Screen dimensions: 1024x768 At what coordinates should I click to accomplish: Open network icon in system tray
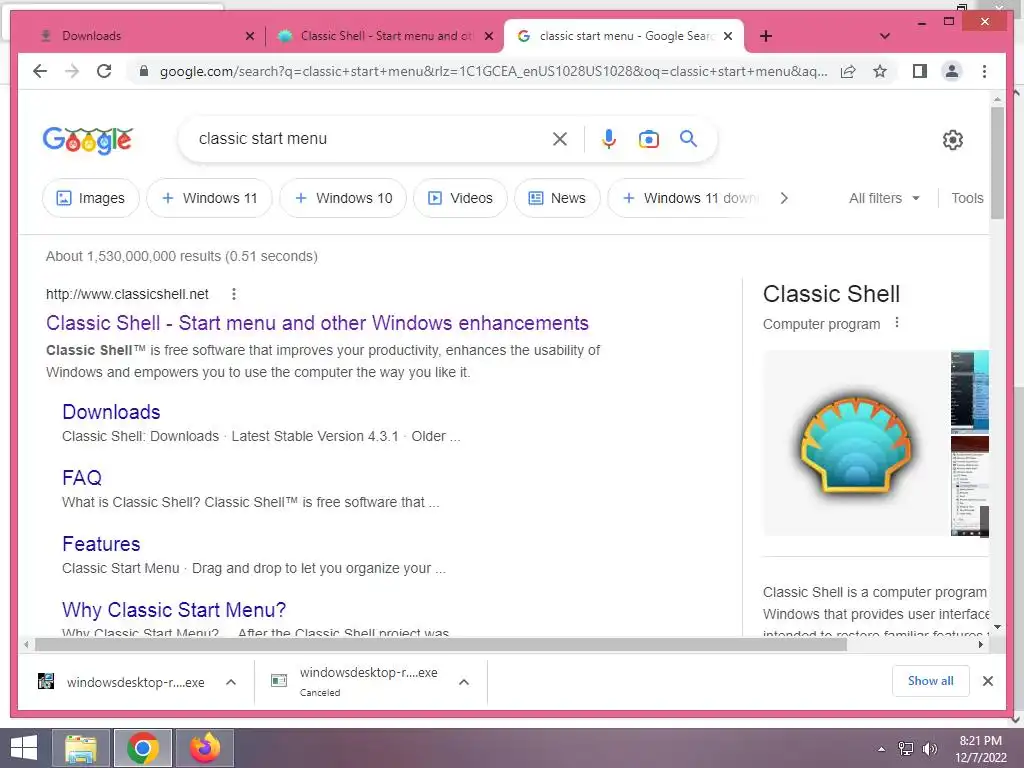click(906, 748)
